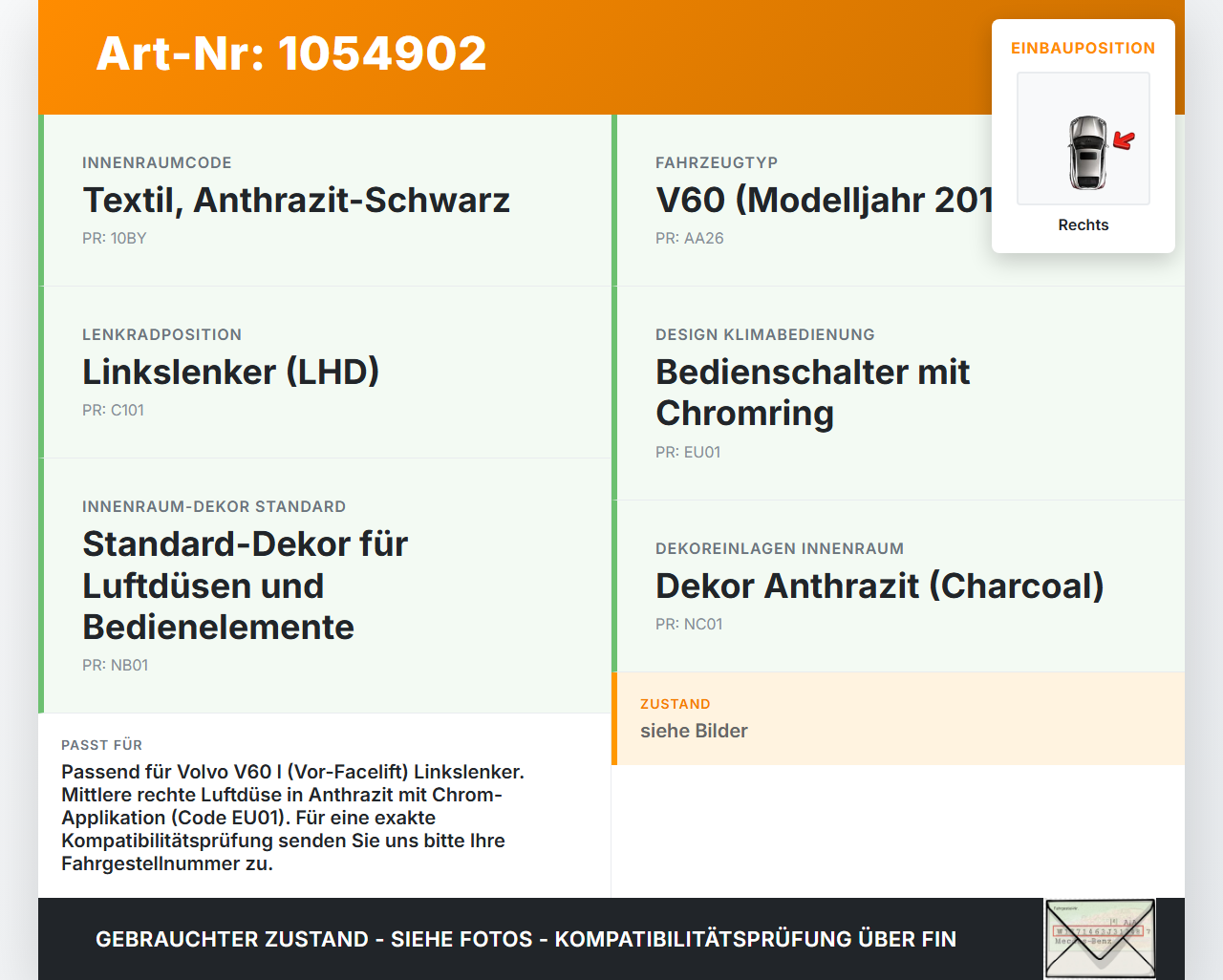Click 'Standard-Dekor für Luftdüsen' value
The image size is (1223, 980).
coord(246,586)
